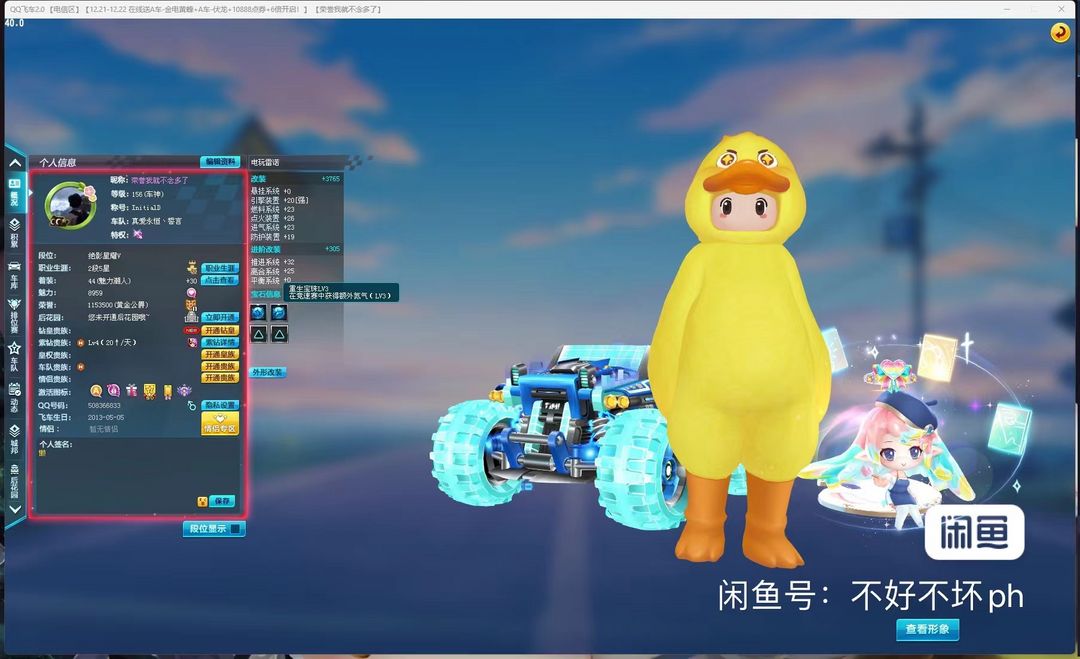The height and width of the screenshot is (659, 1080).
Task: Open the 车库 garage tab
Action: click(14, 274)
